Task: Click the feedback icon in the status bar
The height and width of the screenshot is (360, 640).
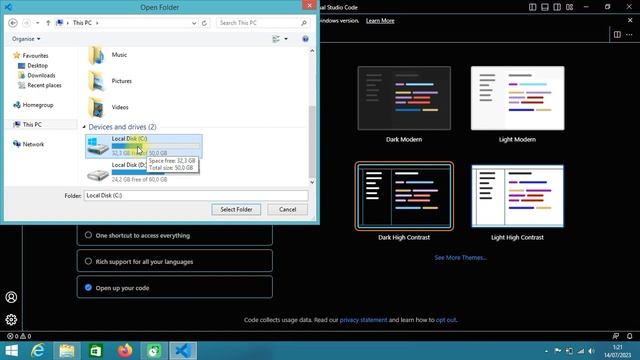Action: [616, 336]
